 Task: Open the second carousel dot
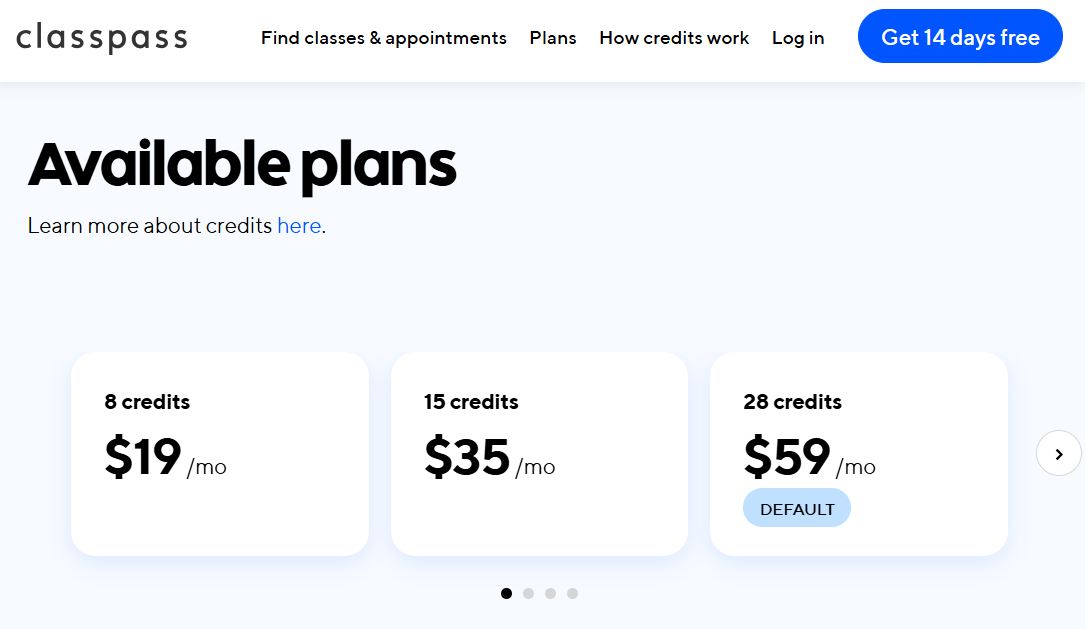click(528, 593)
